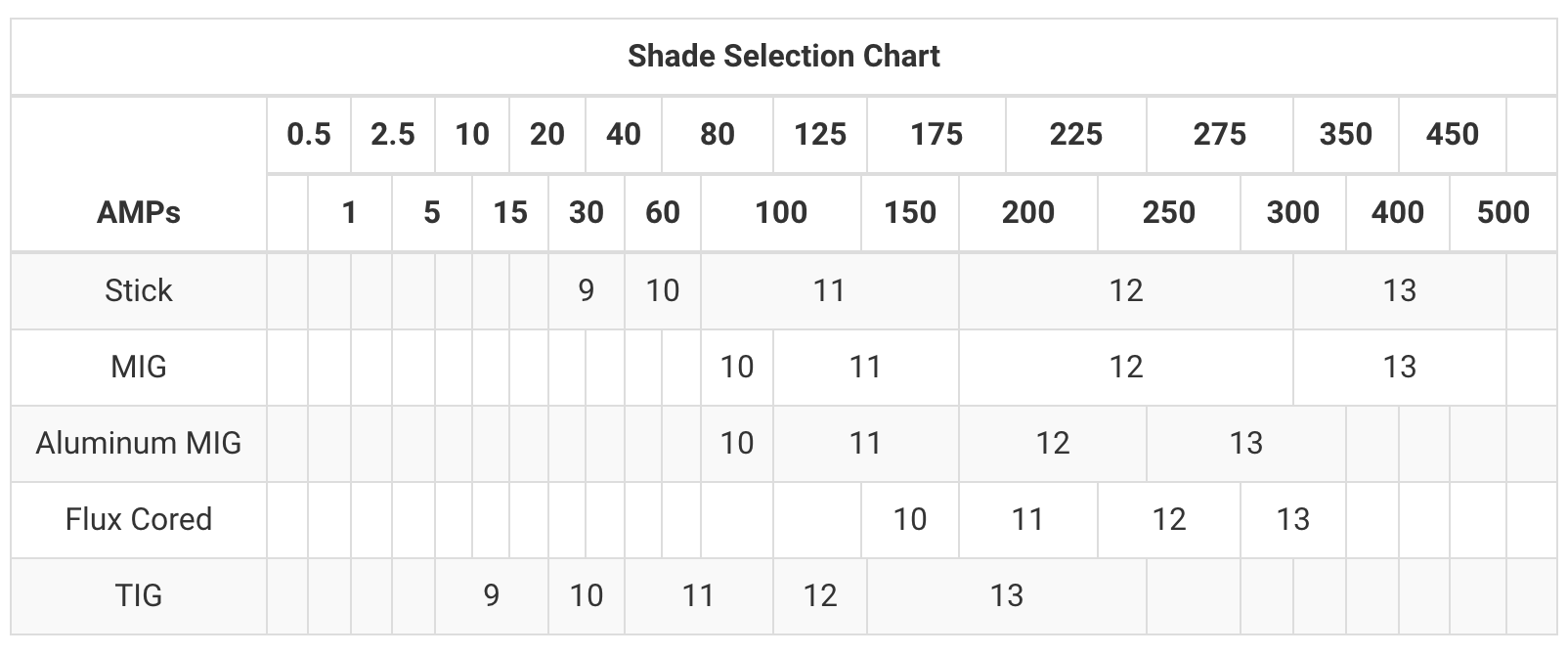The width and height of the screenshot is (1568, 655).
Task: Click shade 10 in the MIG row
Action: pos(736,367)
